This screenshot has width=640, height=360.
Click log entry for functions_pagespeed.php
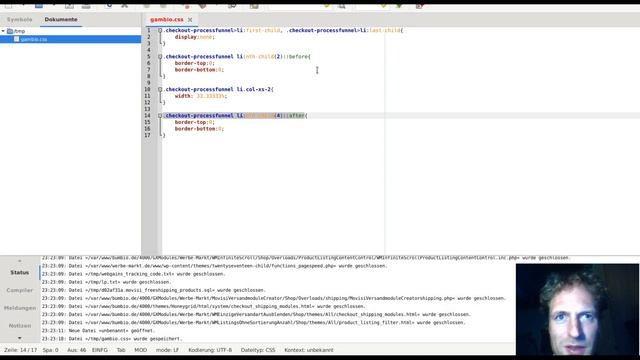pos(214,266)
